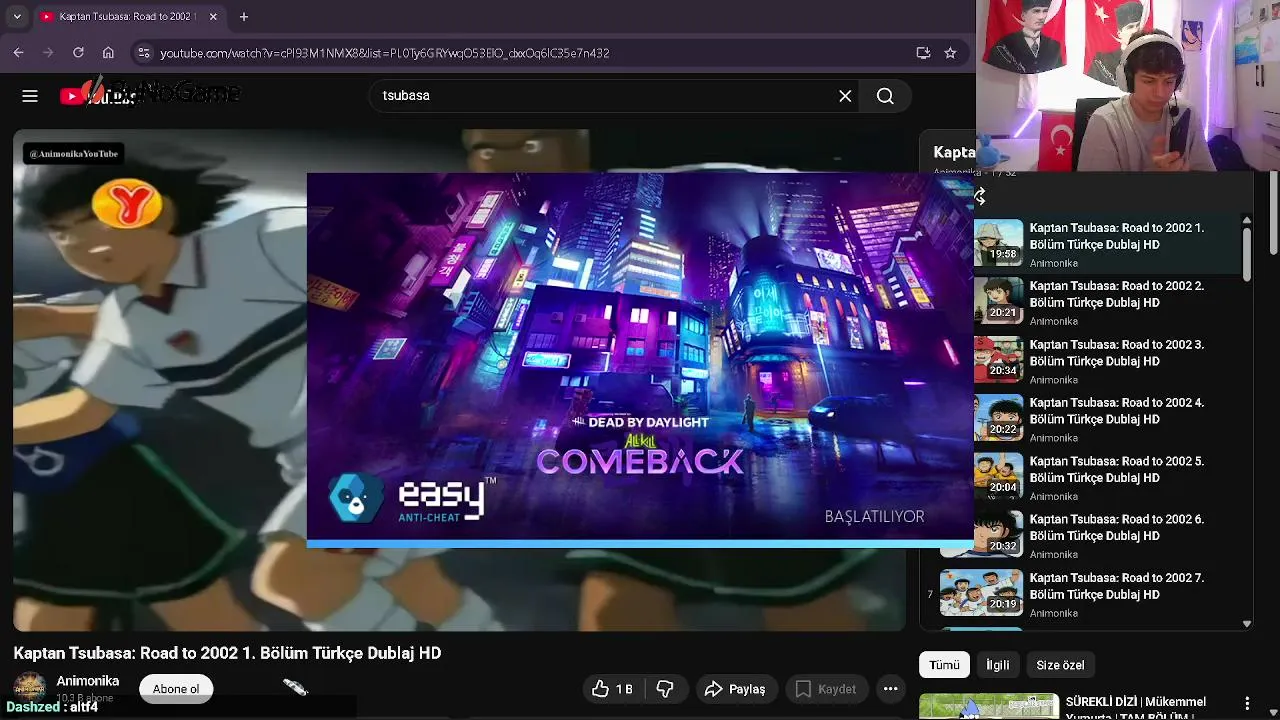Open options menu for the recommended SÜREKLİ DİZİ video
Image resolution: width=1280 pixels, height=720 pixels.
[x=1247, y=704]
